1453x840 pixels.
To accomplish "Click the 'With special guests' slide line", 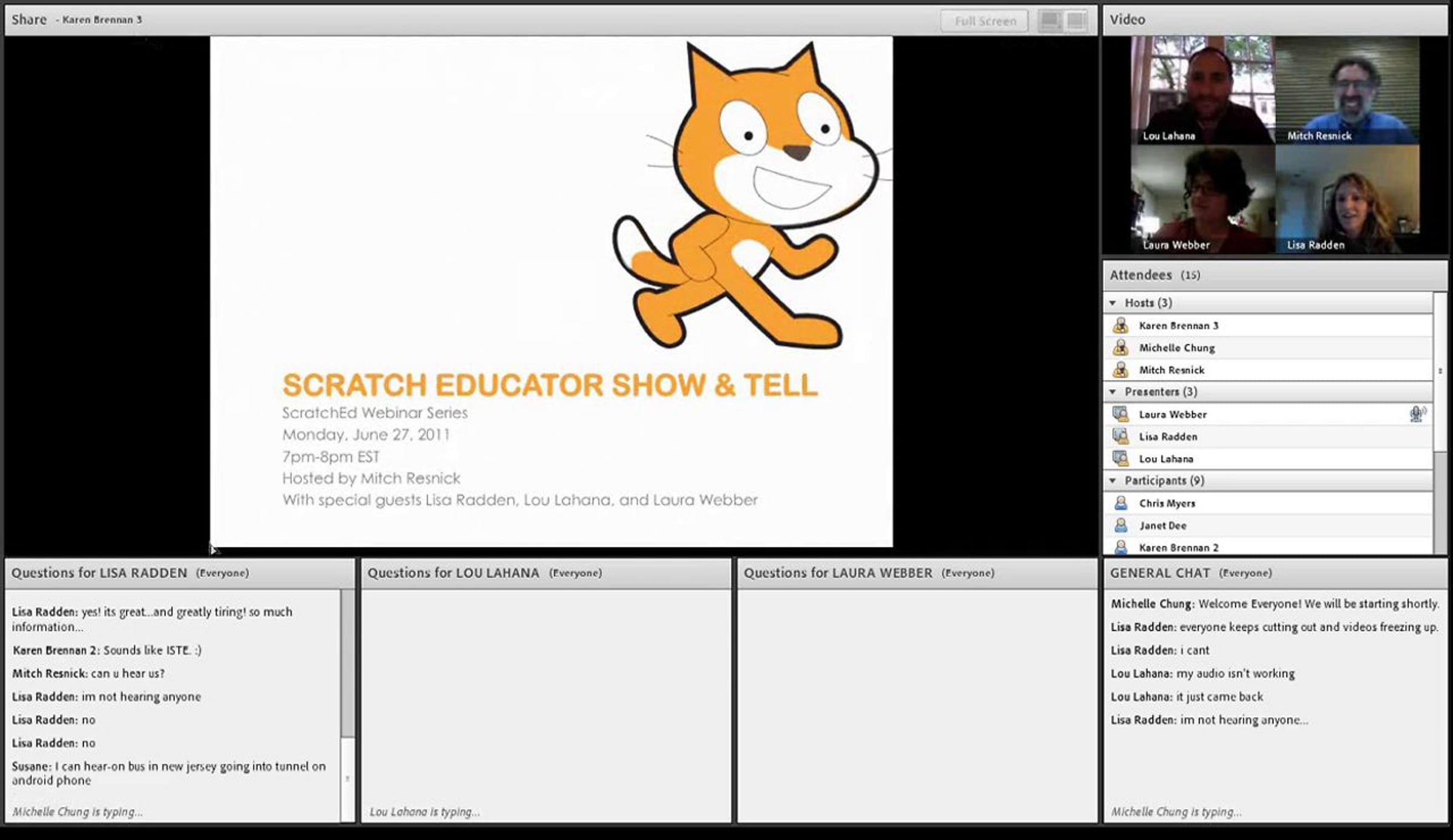I will [519, 500].
